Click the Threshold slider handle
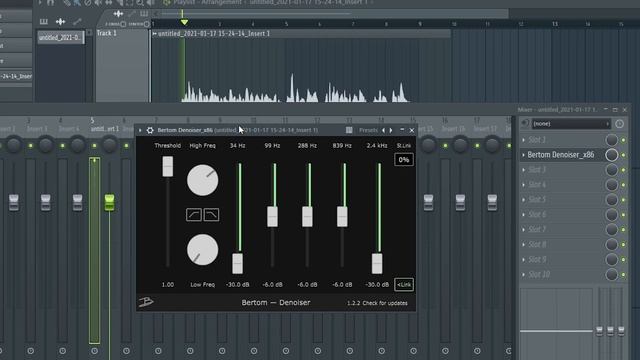This screenshot has height=360, width=640. (167, 167)
